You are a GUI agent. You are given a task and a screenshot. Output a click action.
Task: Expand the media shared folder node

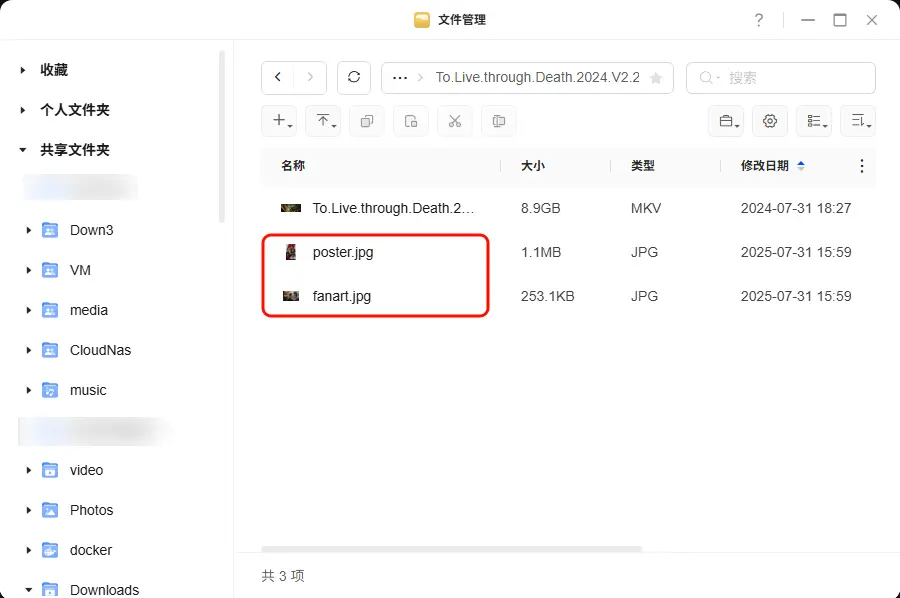[28, 310]
